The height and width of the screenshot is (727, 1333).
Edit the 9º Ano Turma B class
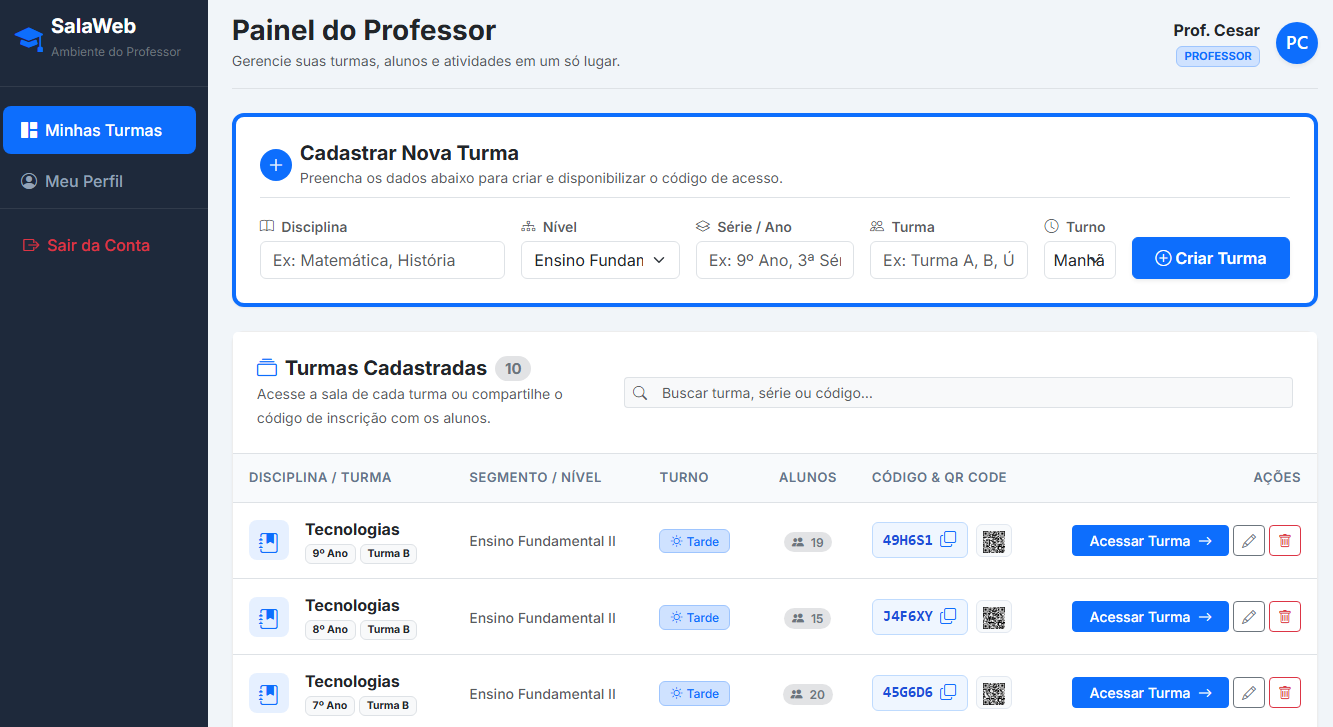pos(1248,541)
